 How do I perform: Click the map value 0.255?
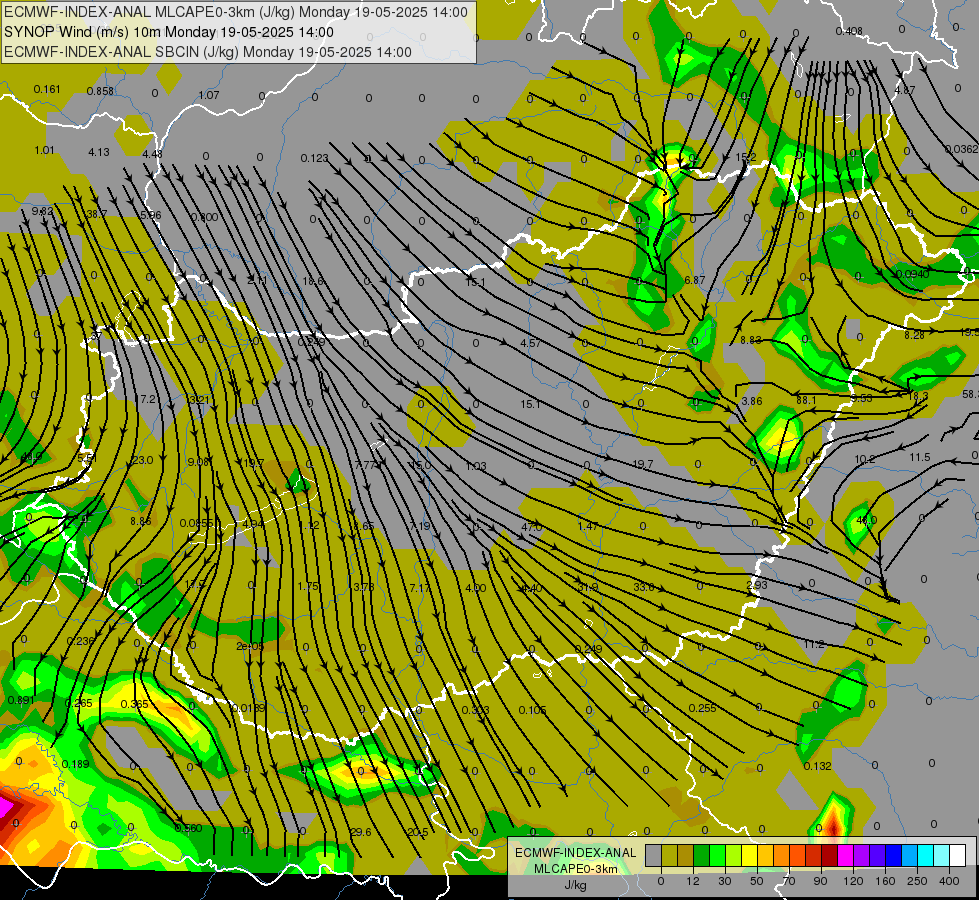pyautogui.click(x=702, y=708)
